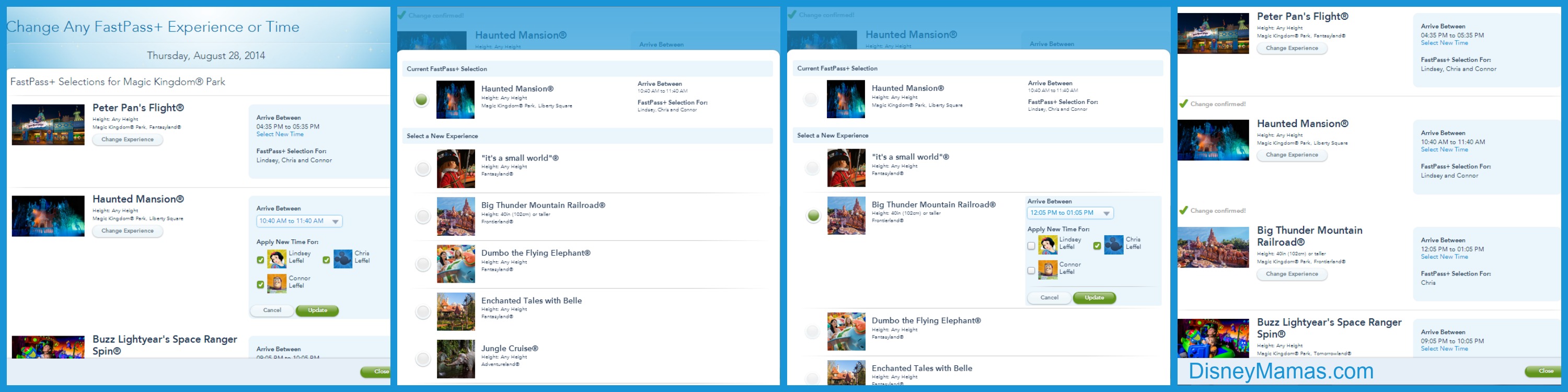Click "Adventureland®" text under Jungle Cruise

(x=500, y=365)
